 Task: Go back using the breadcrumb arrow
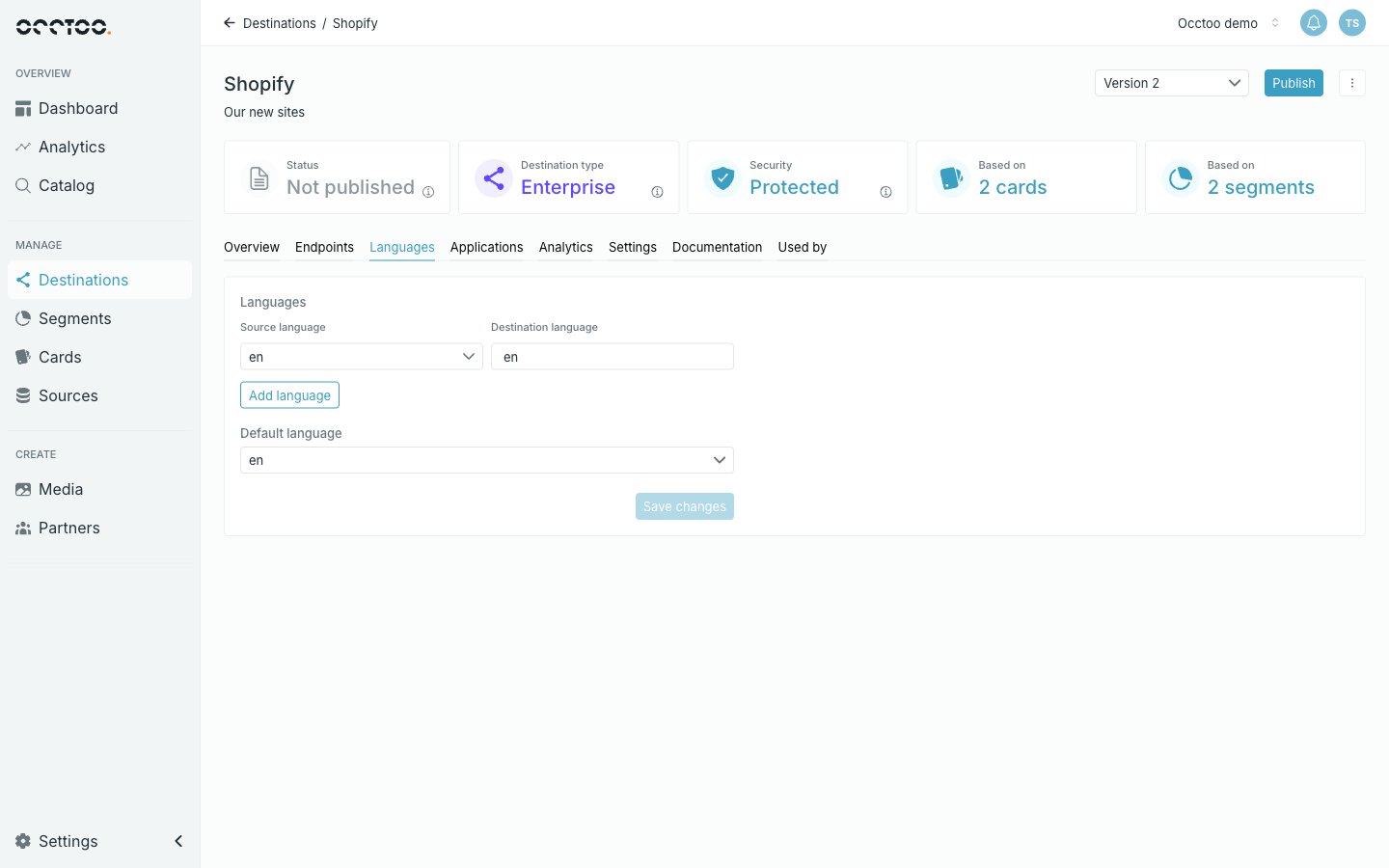coord(230,23)
